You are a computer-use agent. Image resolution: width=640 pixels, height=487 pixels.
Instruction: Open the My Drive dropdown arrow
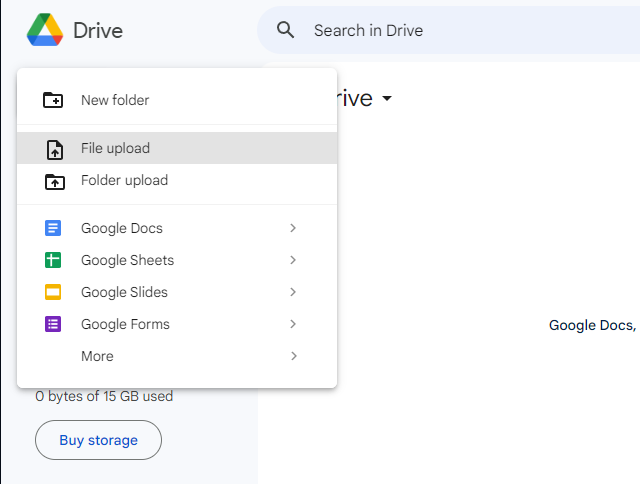(387, 98)
